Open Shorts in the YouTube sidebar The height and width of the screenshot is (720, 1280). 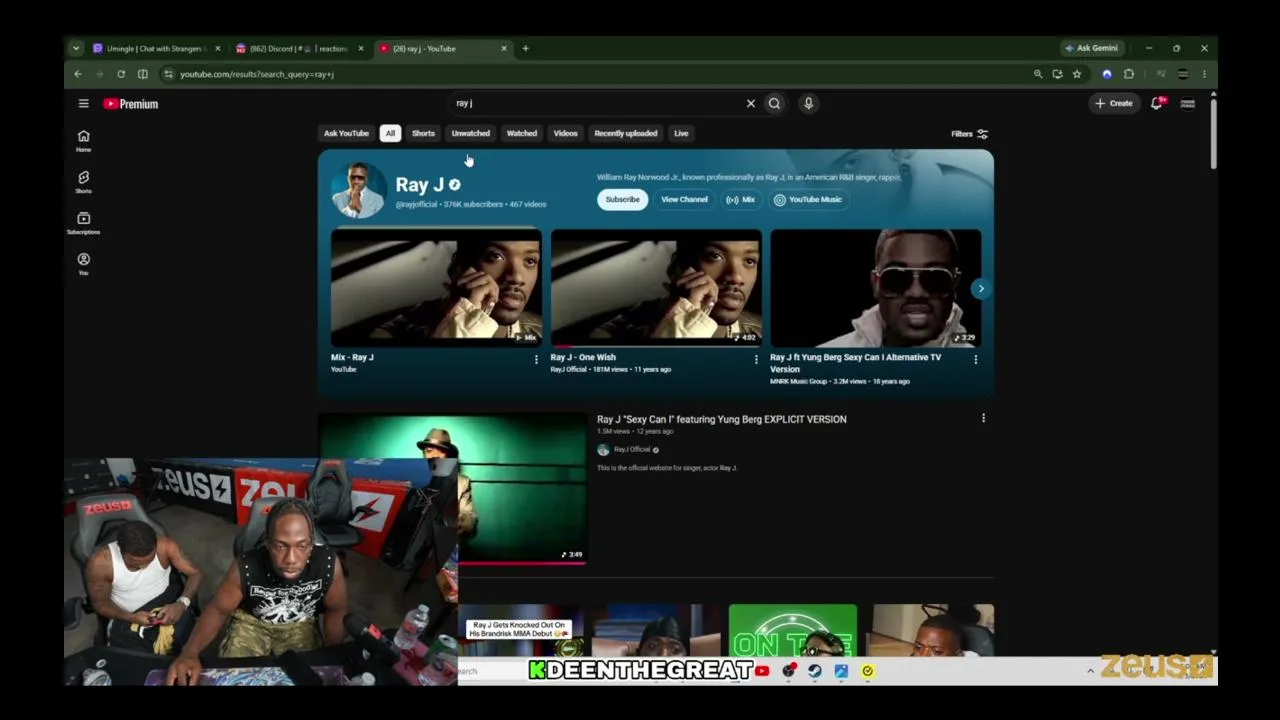pyautogui.click(x=84, y=181)
